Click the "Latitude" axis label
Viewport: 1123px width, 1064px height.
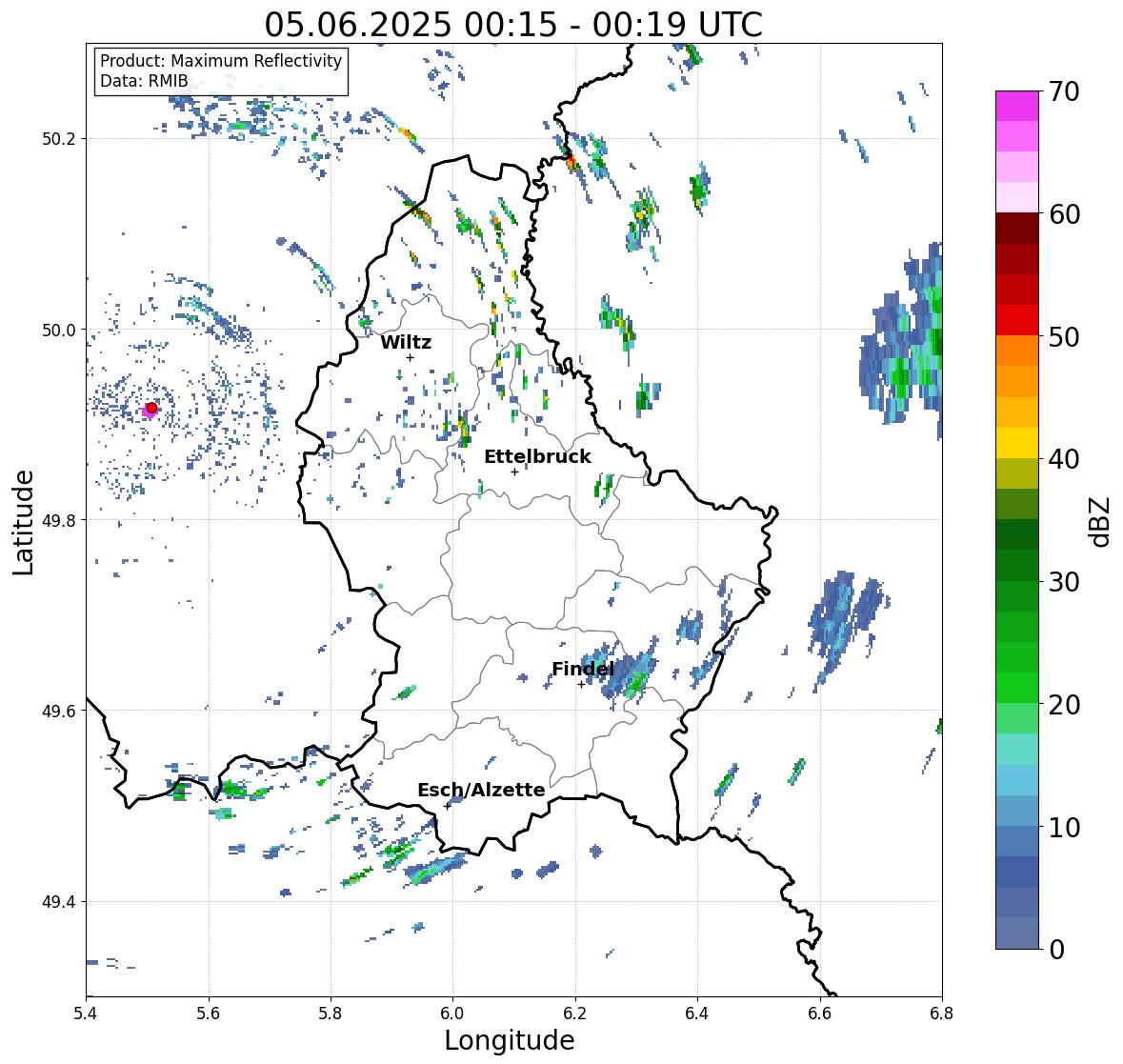[23, 523]
